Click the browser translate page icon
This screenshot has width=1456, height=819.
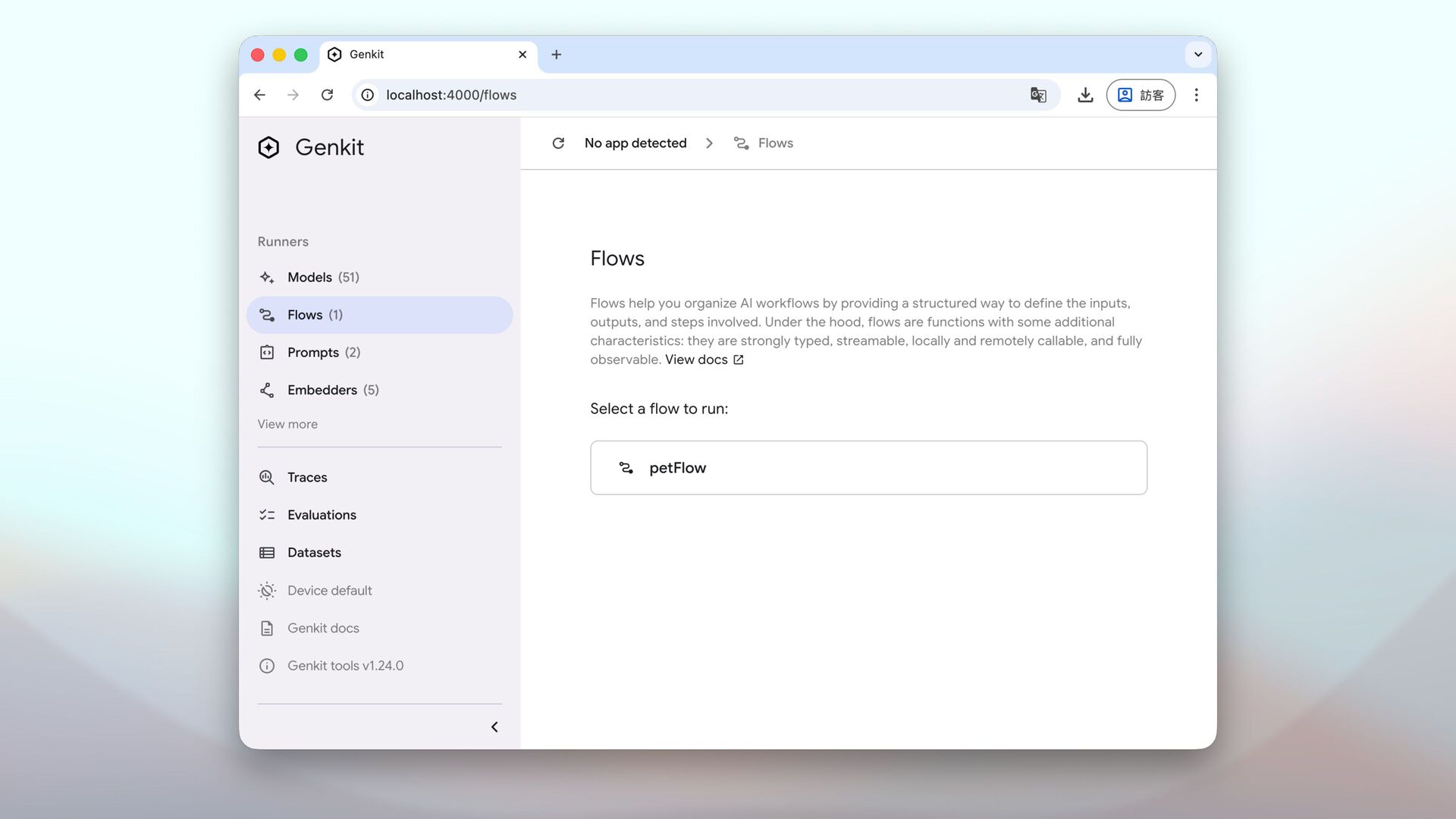coord(1038,95)
